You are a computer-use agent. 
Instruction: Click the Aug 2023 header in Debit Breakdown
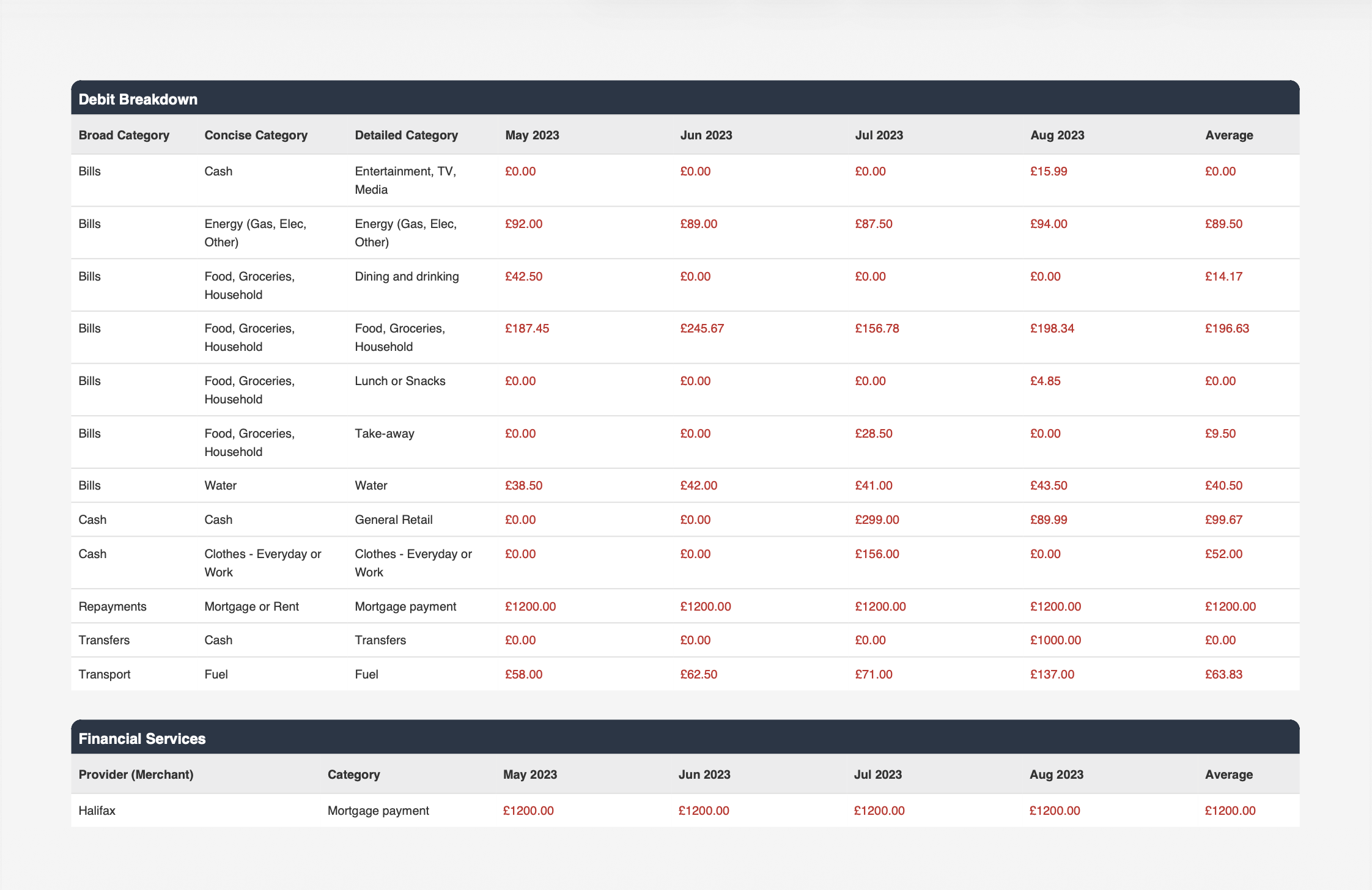[x=1057, y=135]
